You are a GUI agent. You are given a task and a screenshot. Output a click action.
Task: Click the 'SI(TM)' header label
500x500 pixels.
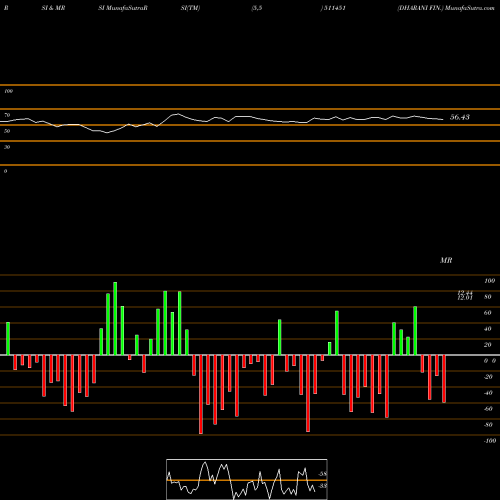[190, 8]
